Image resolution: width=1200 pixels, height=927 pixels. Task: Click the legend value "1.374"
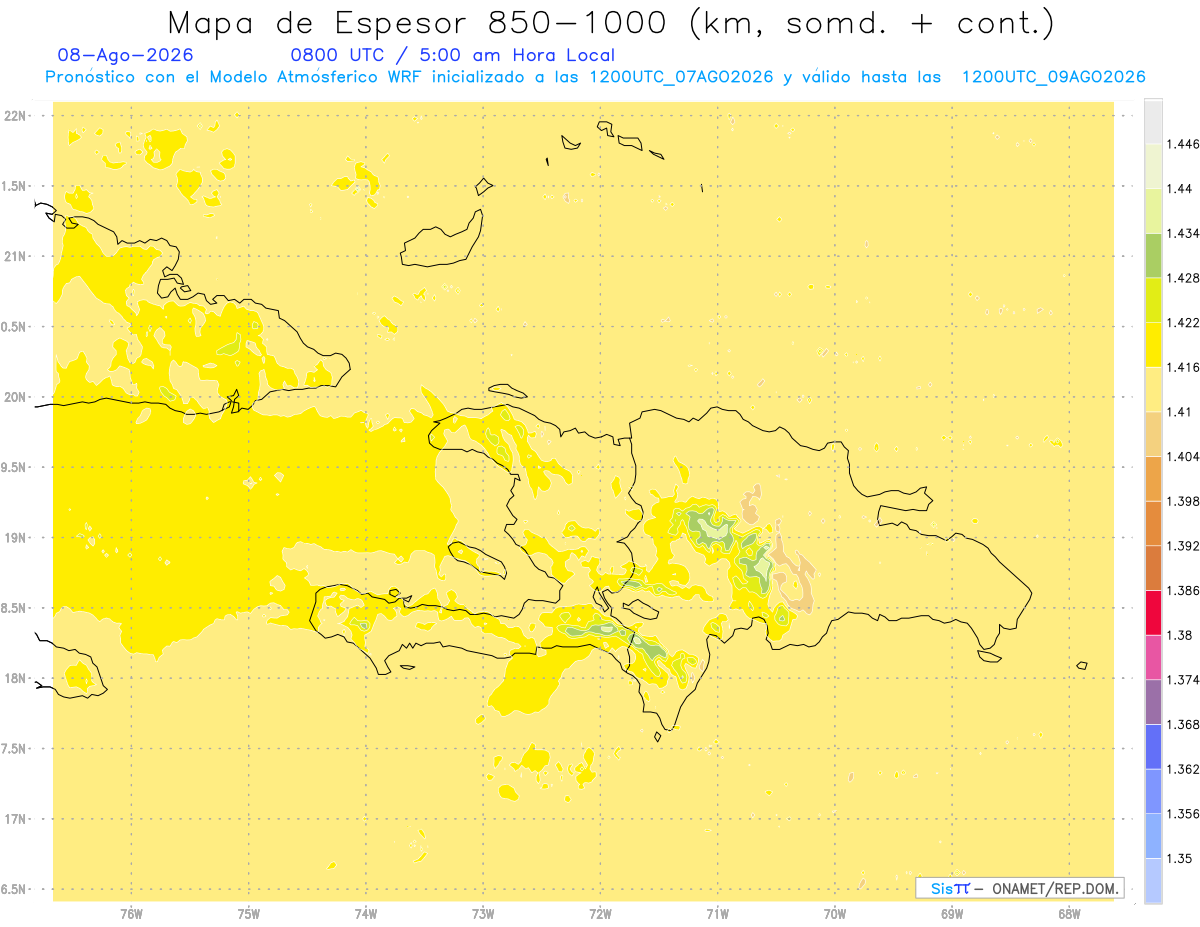1183,680
